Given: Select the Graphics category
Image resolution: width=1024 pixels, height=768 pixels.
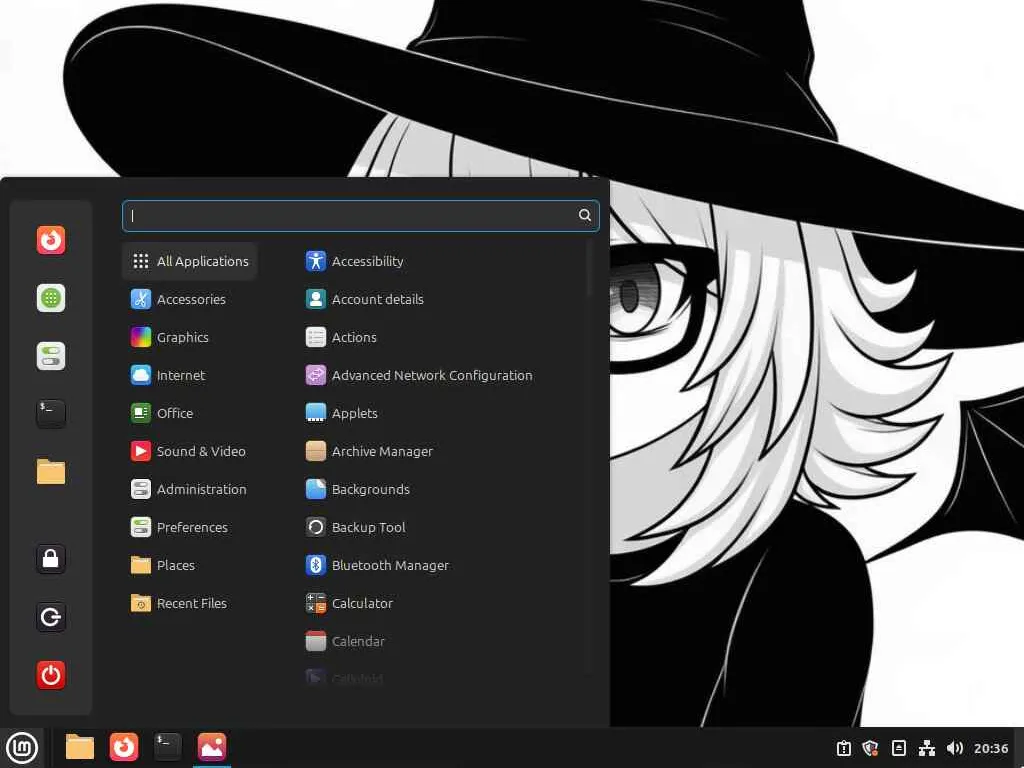Looking at the screenshot, I should point(189,337).
